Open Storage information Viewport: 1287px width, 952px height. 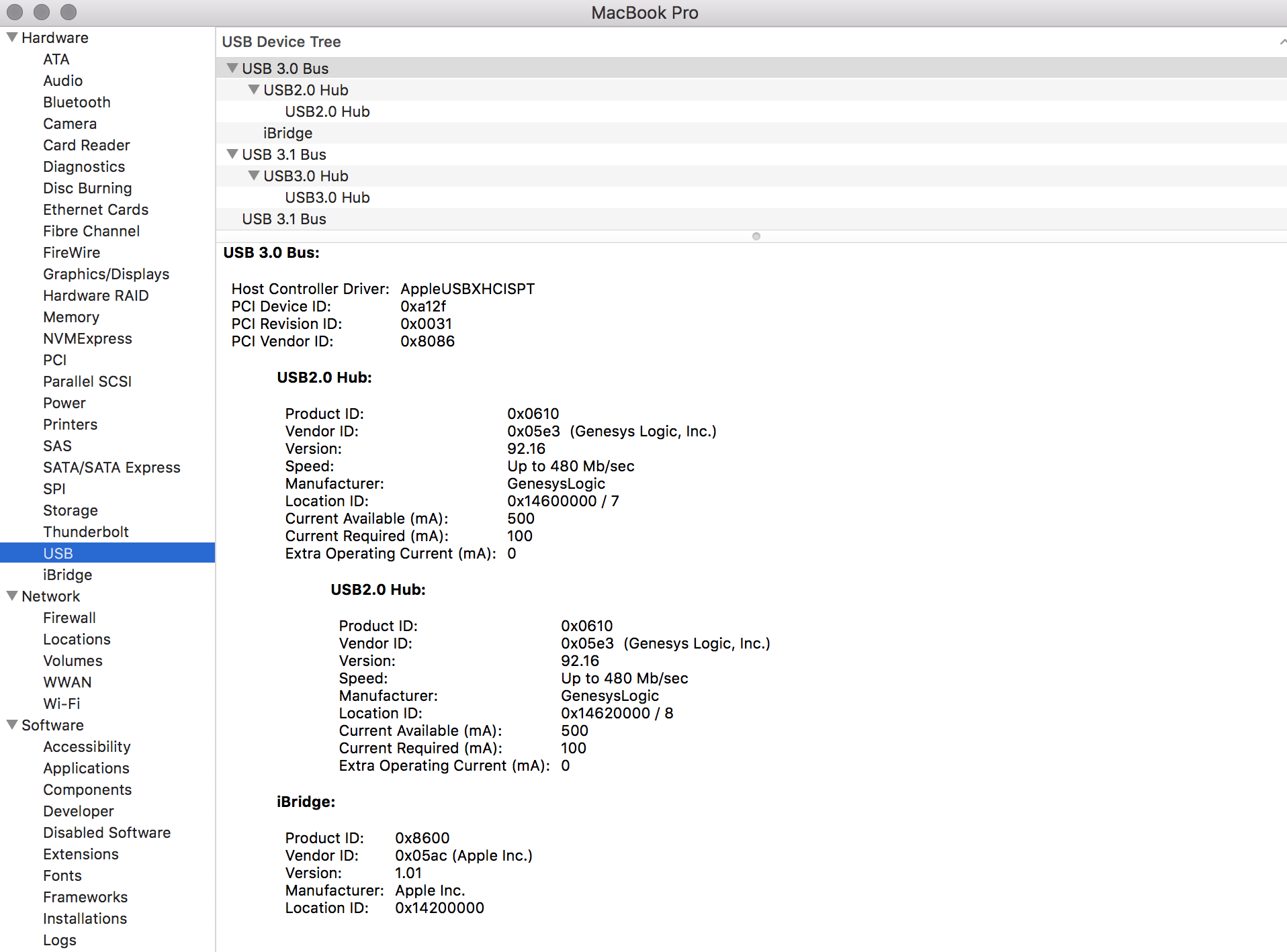[x=71, y=510]
